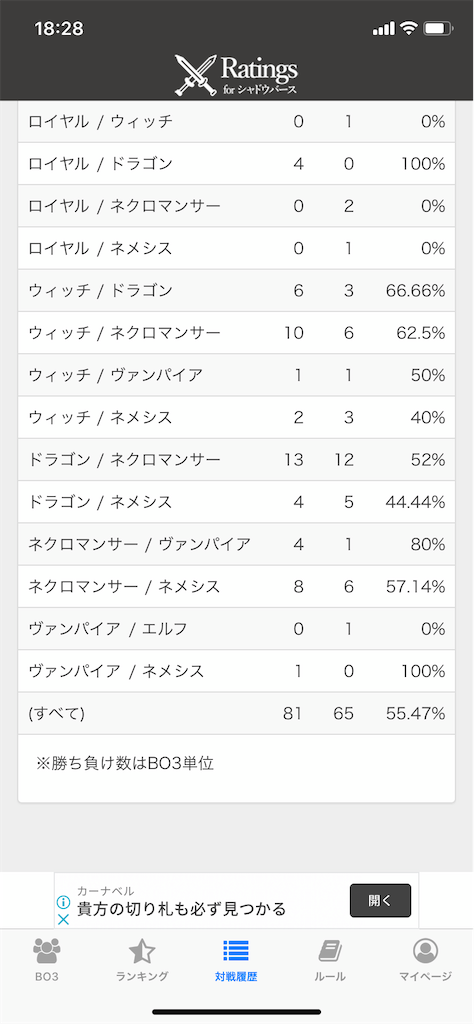The width and height of the screenshot is (474, 1024).
Task: Tap the ヴァンパイア / エルフ row
Action: pyautogui.click(x=236, y=629)
